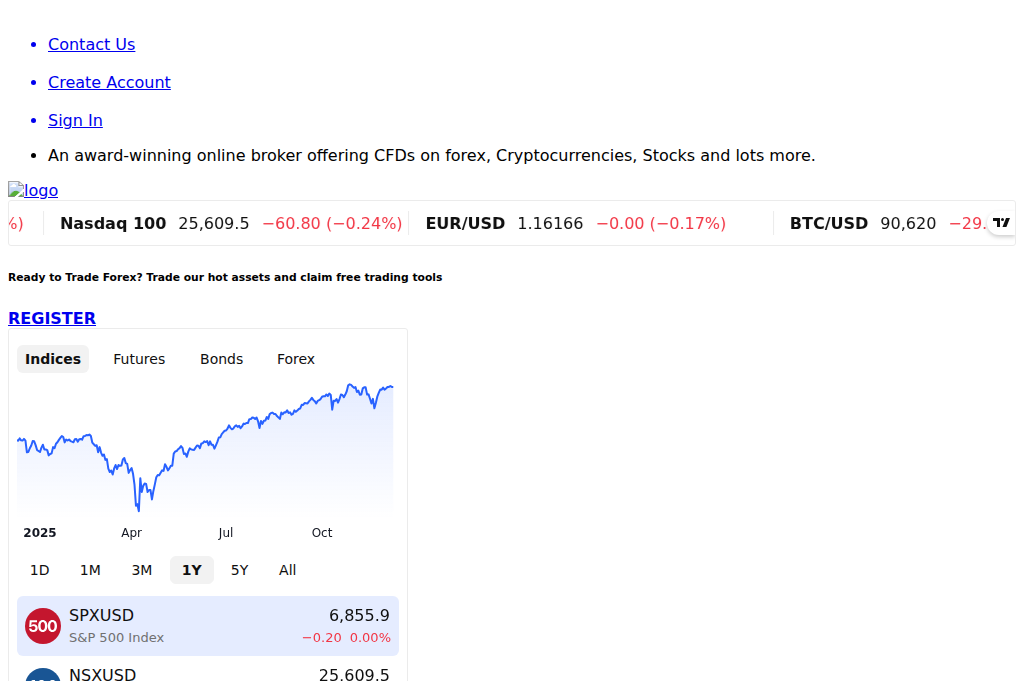Click the Nasdaq 100 ticker item
This screenshot has width=1024, height=681.
pos(230,223)
